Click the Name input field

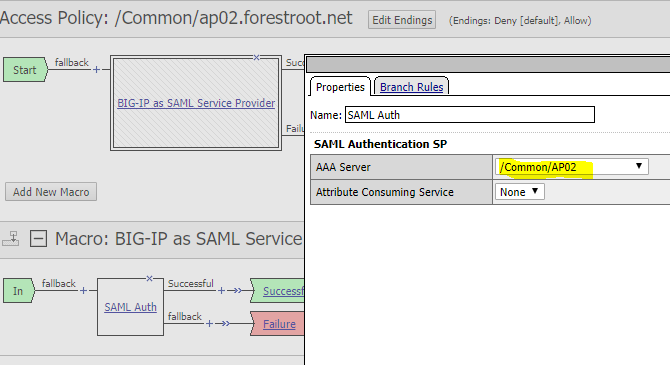[470, 115]
